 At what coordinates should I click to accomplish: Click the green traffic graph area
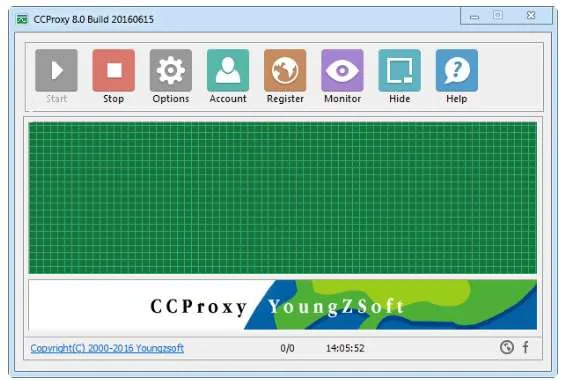tap(283, 198)
